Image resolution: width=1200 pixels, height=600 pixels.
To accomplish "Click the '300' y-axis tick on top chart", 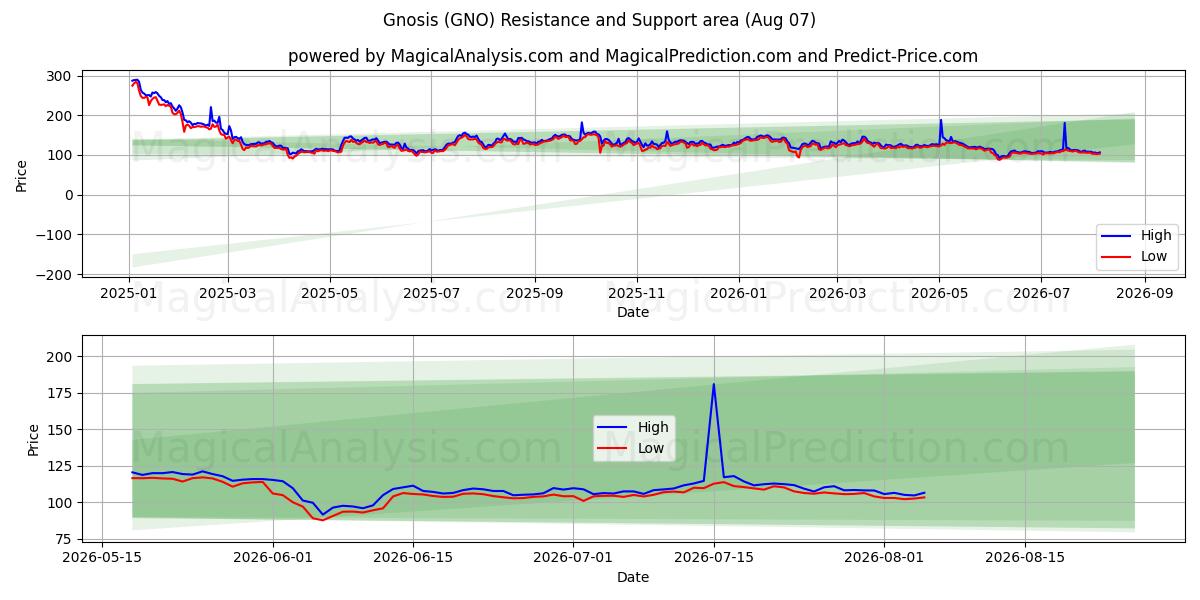I will [59, 76].
